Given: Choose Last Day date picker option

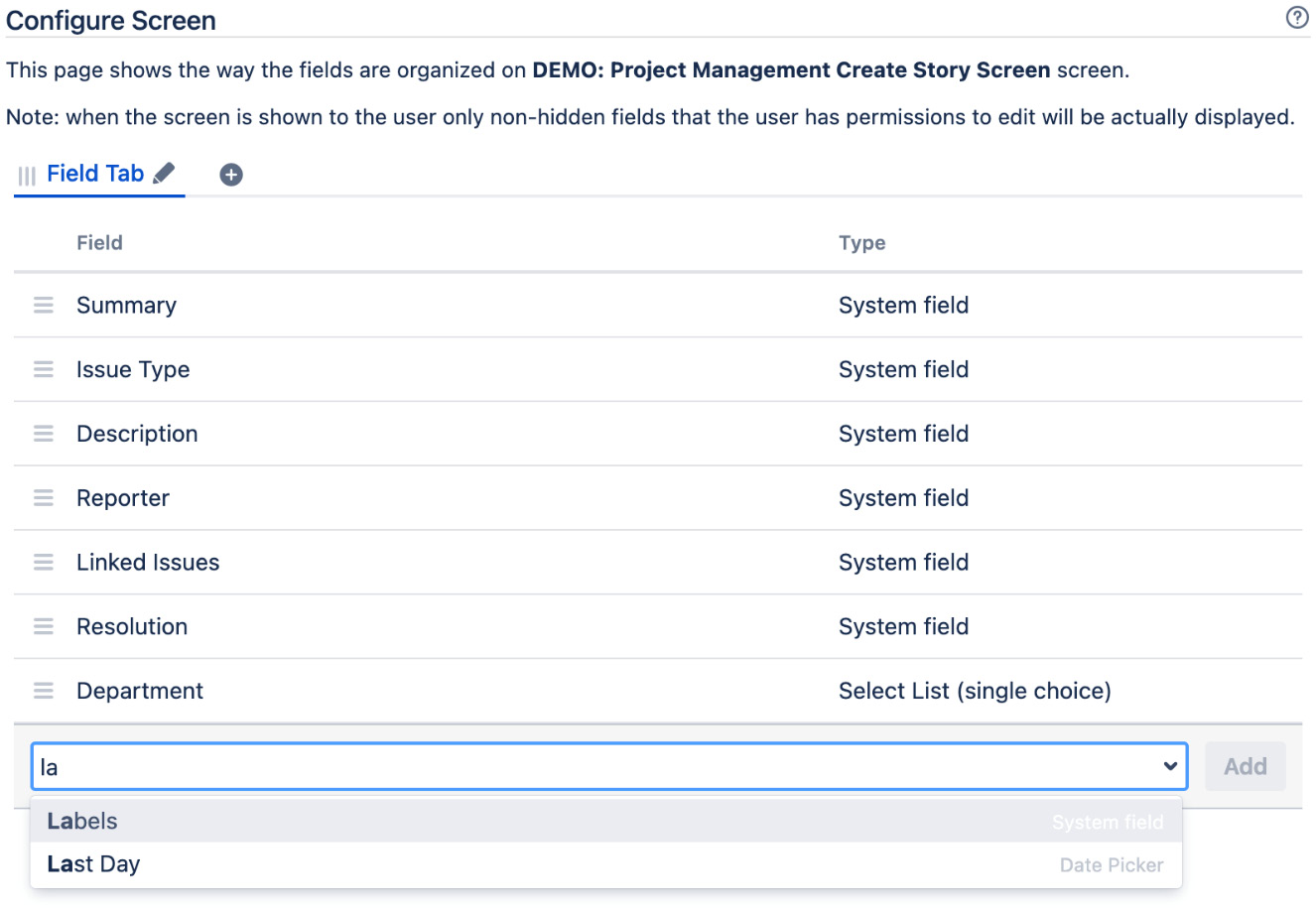Looking at the screenshot, I should (x=94, y=864).
